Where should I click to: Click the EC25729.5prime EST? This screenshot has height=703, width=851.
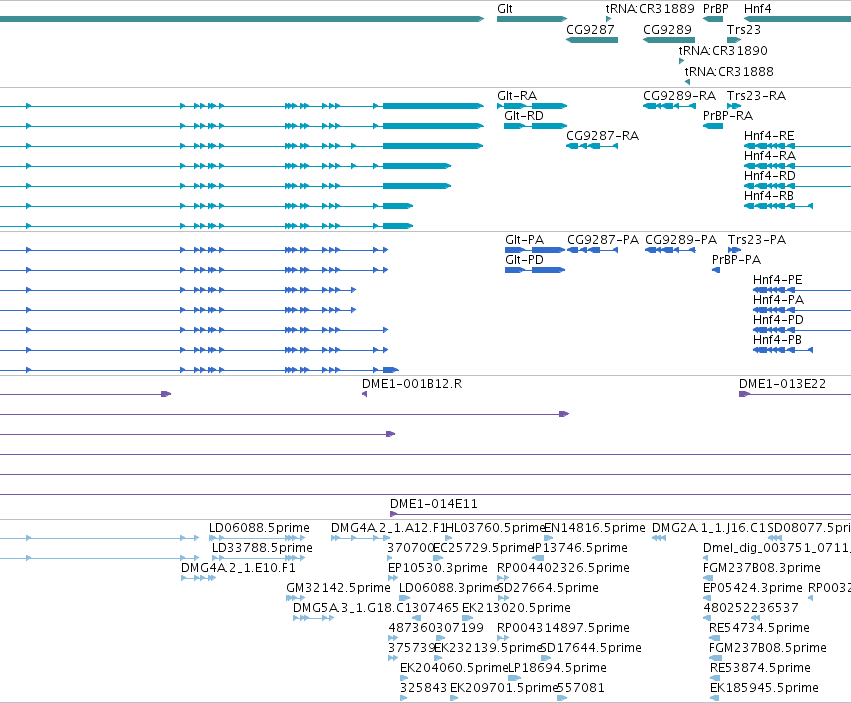[438, 558]
